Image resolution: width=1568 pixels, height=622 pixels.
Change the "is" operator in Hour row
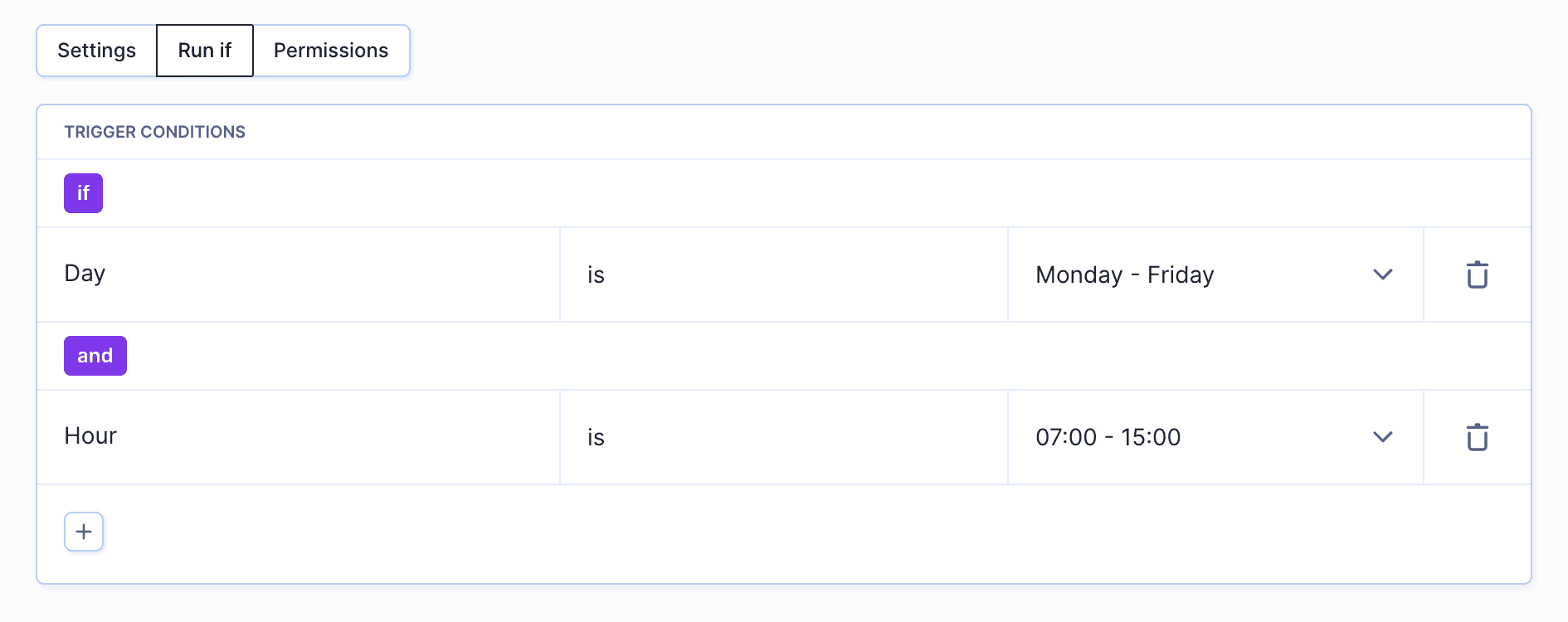(x=783, y=437)
